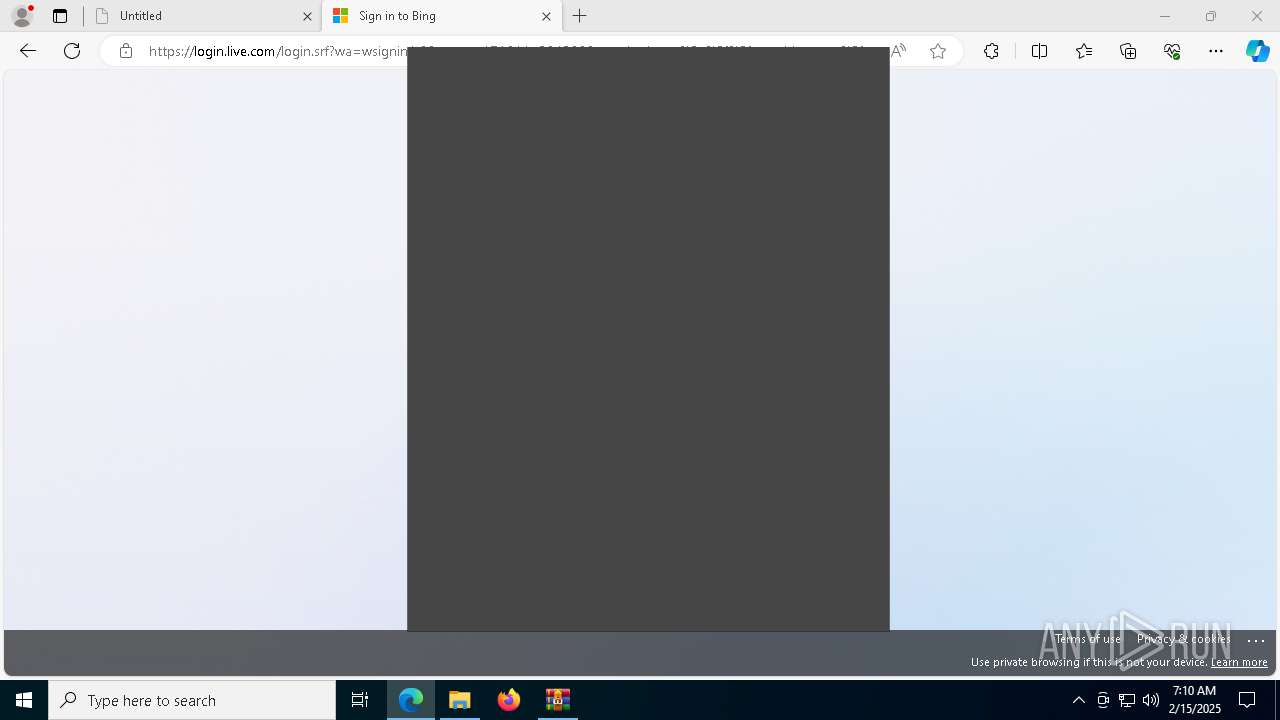Open volume control tray icon
Screen dimensions: 1280x720
tap(1151, 700)
